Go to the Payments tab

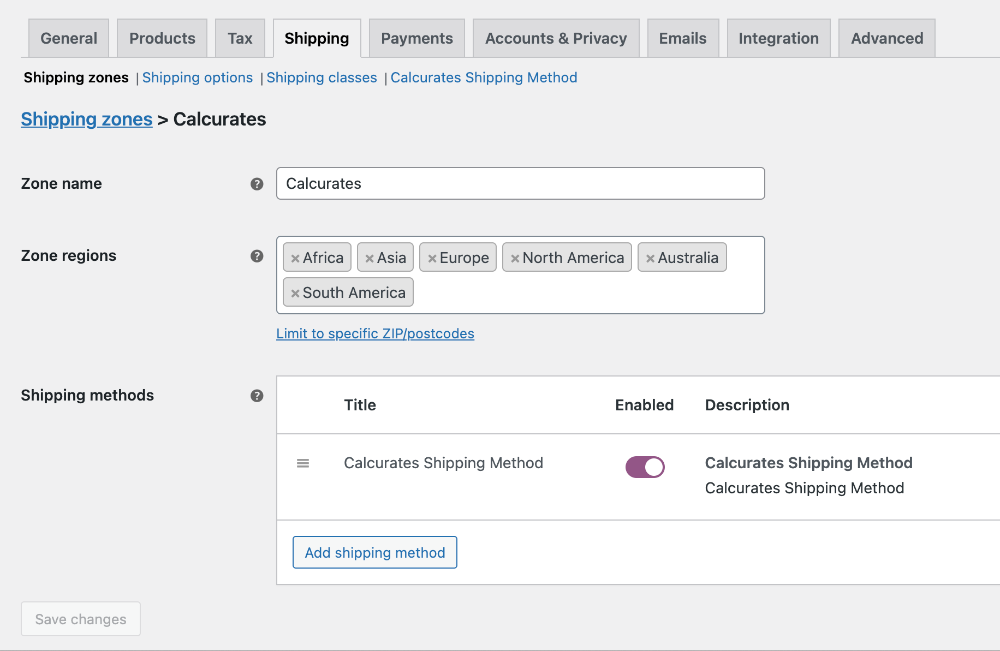point(417,38)
